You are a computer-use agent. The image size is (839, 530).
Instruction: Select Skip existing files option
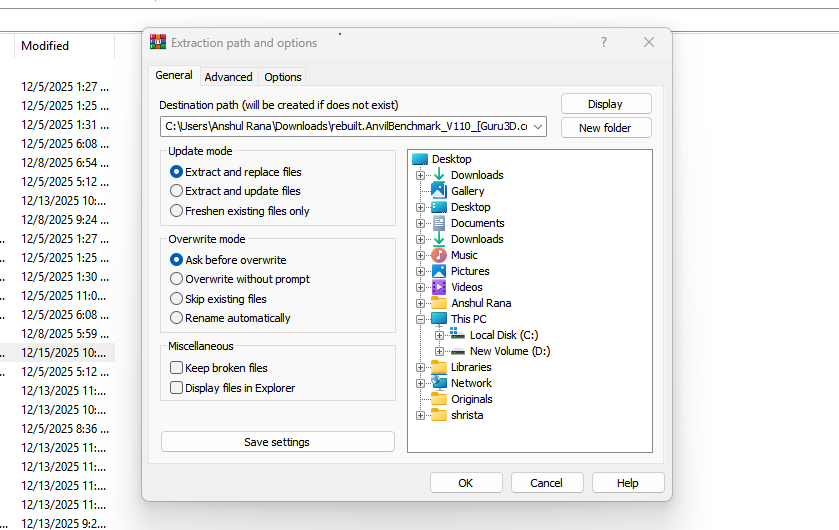coord(176,298)
